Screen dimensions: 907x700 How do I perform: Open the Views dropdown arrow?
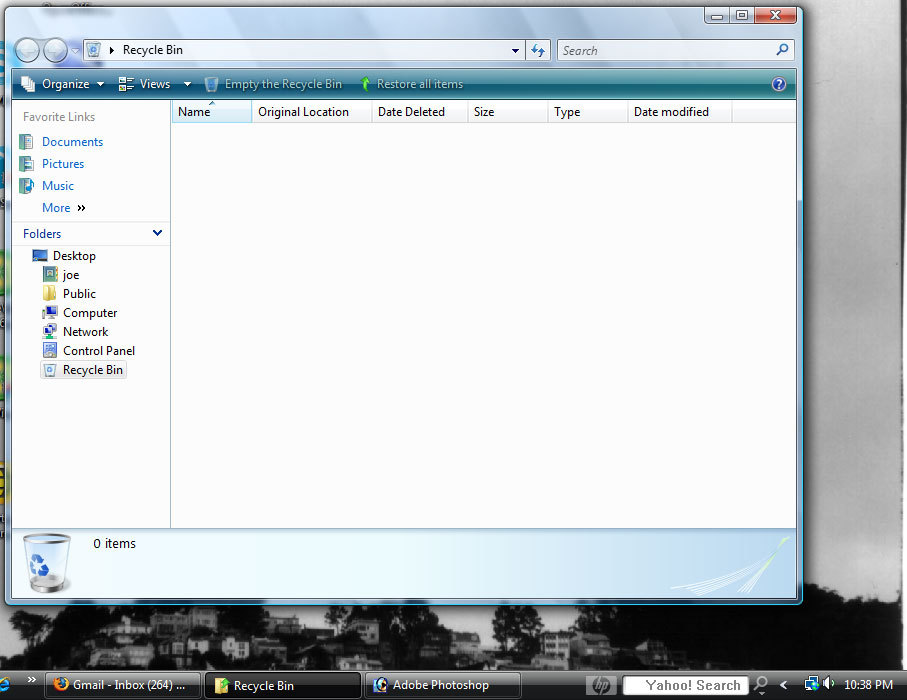187,84
